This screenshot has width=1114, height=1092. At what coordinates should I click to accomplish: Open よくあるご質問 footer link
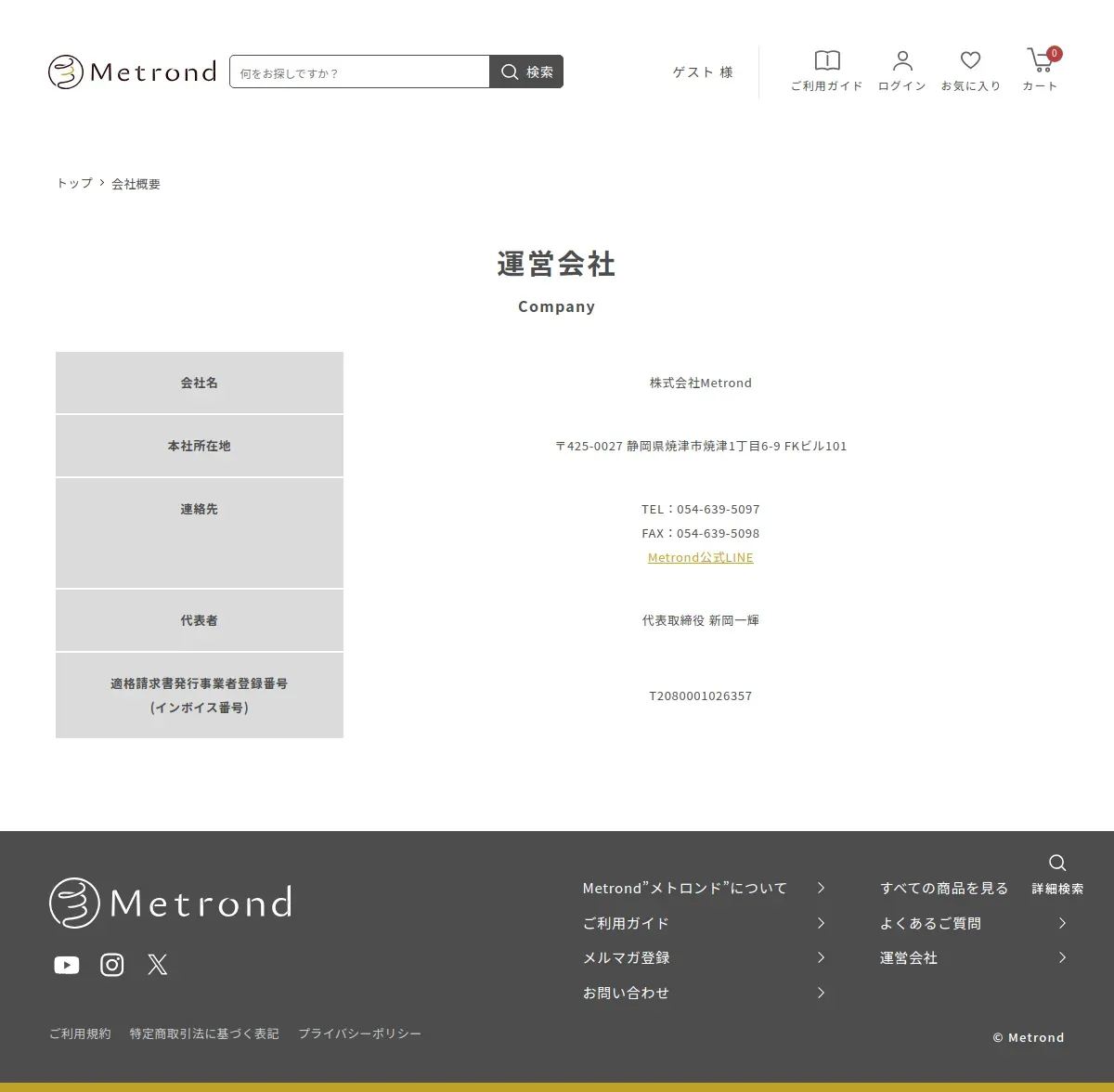coord(930,923)
